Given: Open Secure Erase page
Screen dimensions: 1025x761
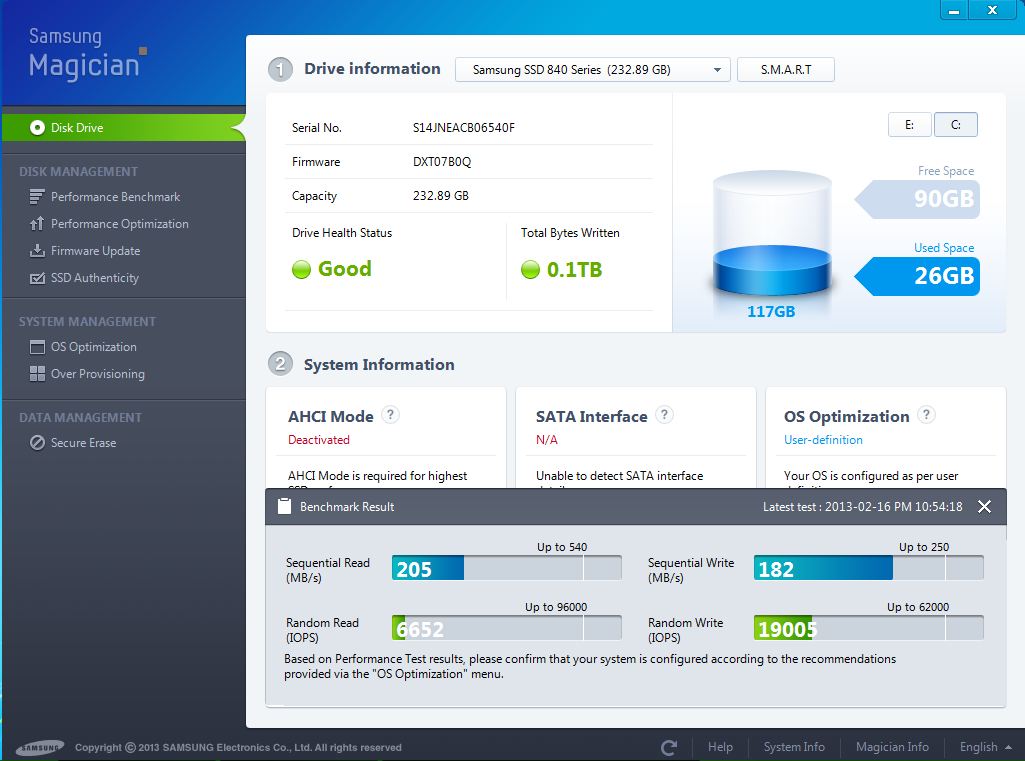Looking at the screenshot, I should 84,443.
